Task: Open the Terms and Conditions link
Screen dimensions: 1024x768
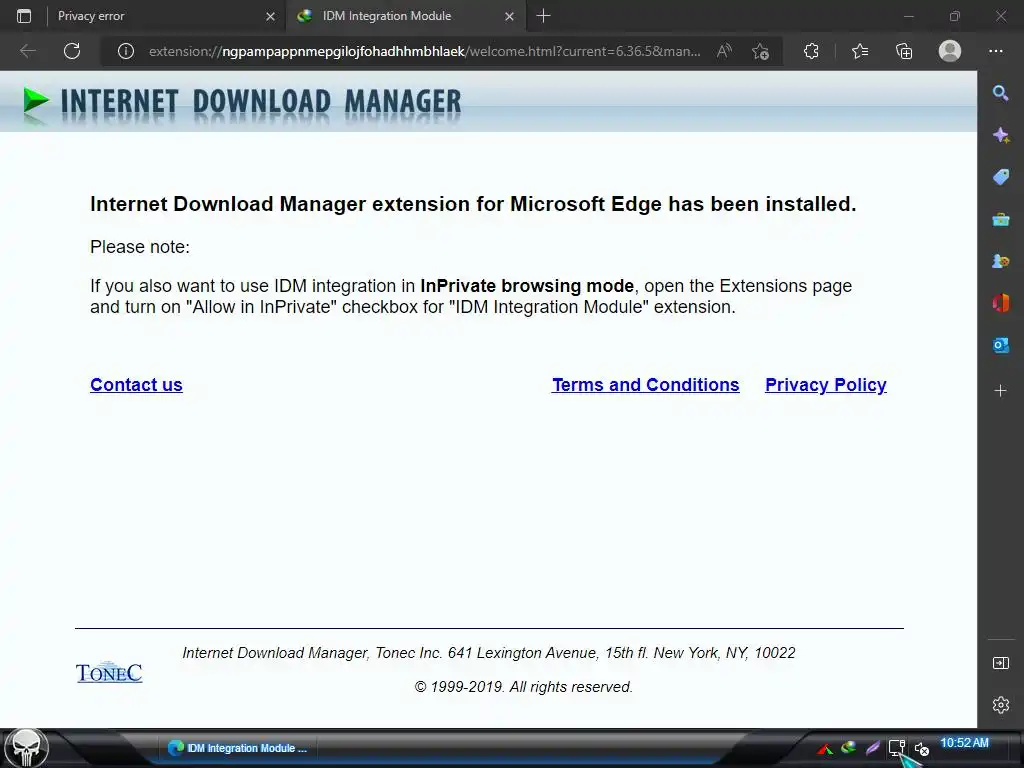Action: (646, 385)
